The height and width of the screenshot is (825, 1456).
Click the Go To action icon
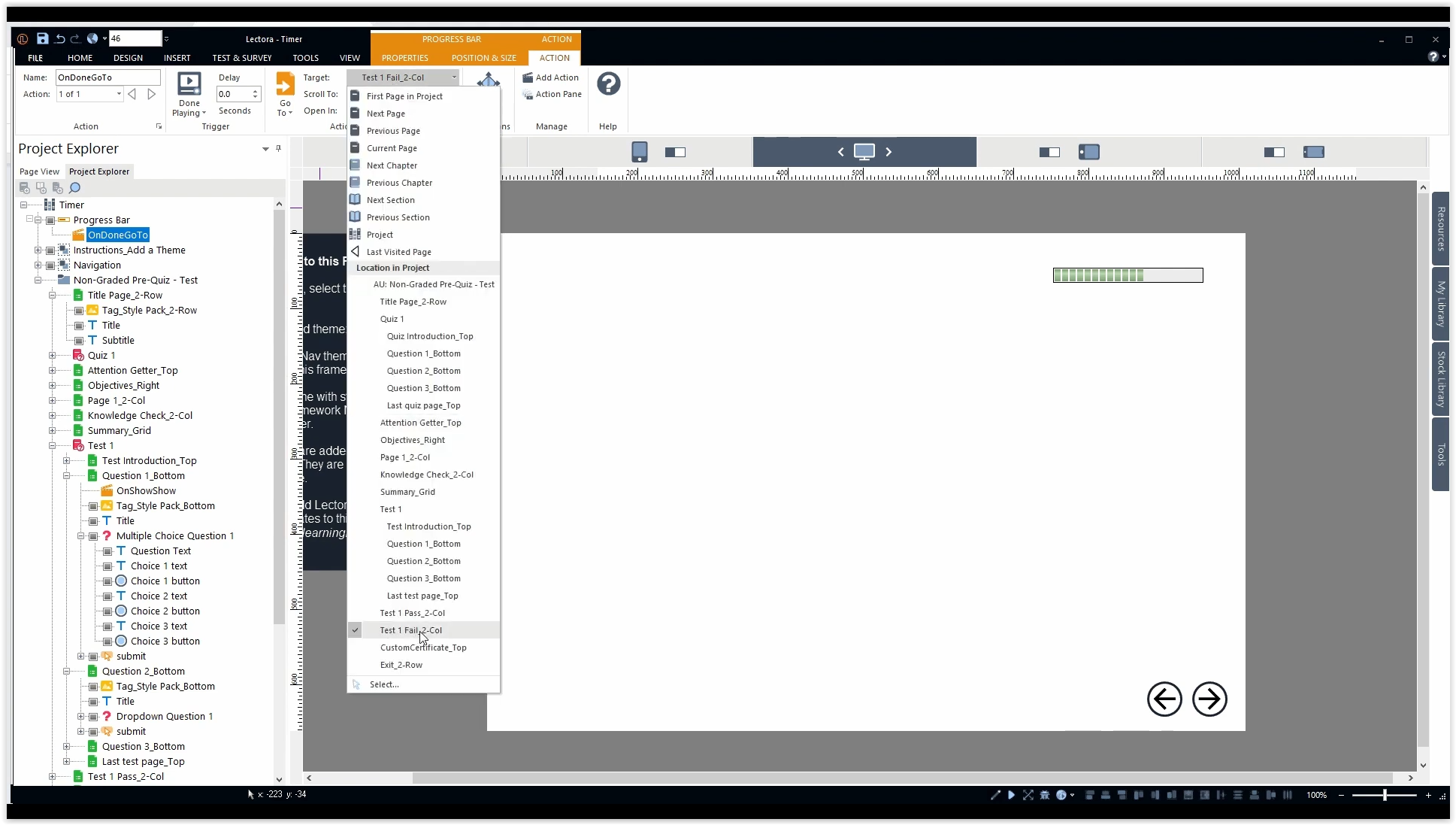coord(285,84)
